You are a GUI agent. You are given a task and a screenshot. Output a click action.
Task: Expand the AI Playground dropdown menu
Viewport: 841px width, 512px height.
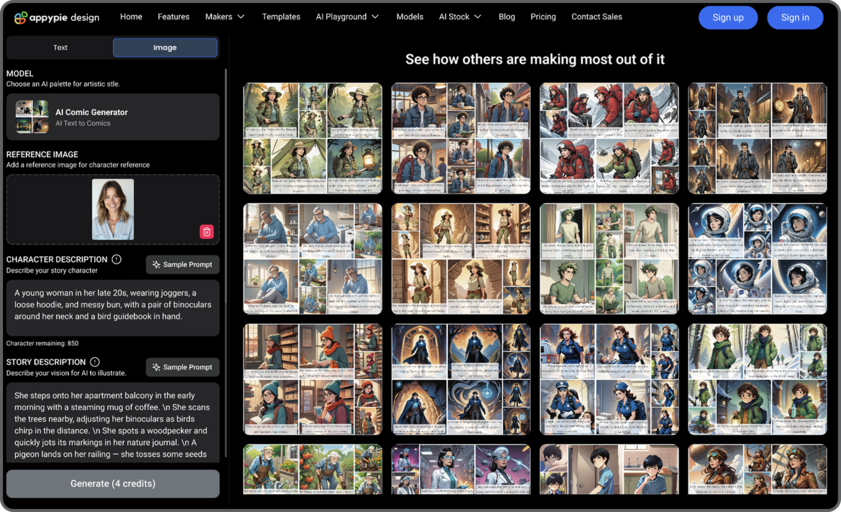click(347, 17)
